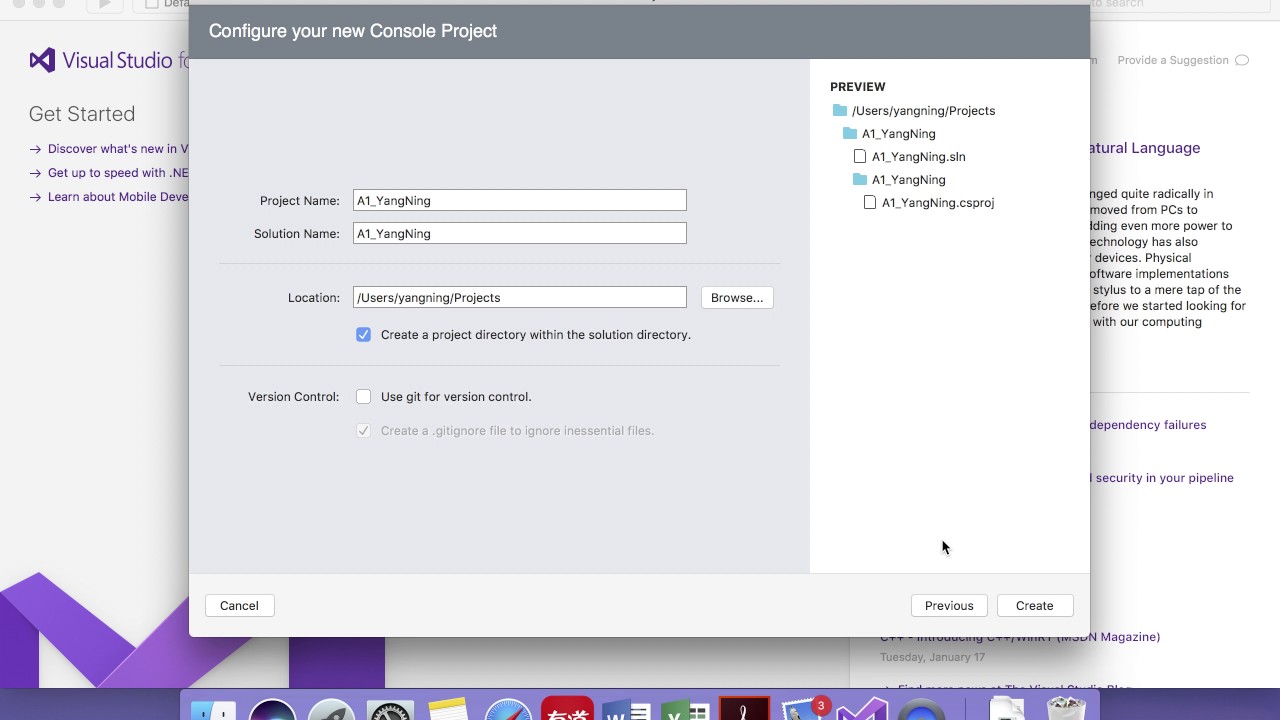Open the red Youdao dictionary dock icon

coord(567,708)
